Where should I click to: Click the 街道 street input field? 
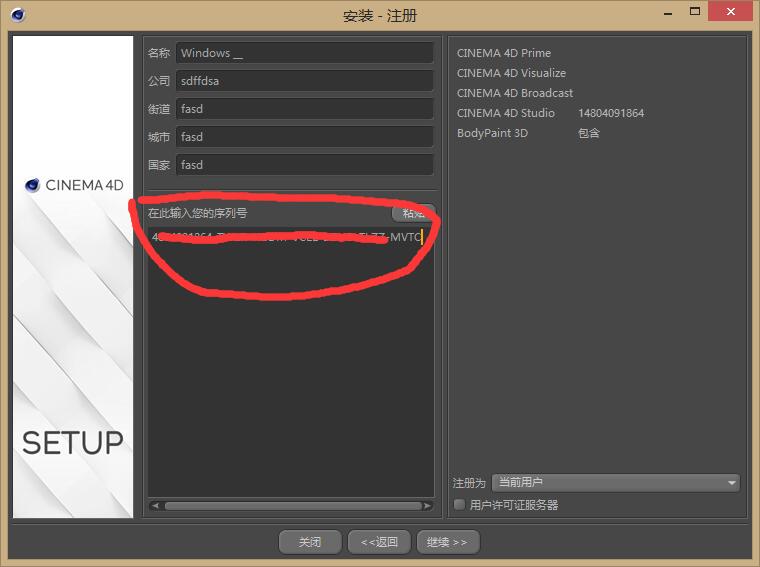[304, 109]
